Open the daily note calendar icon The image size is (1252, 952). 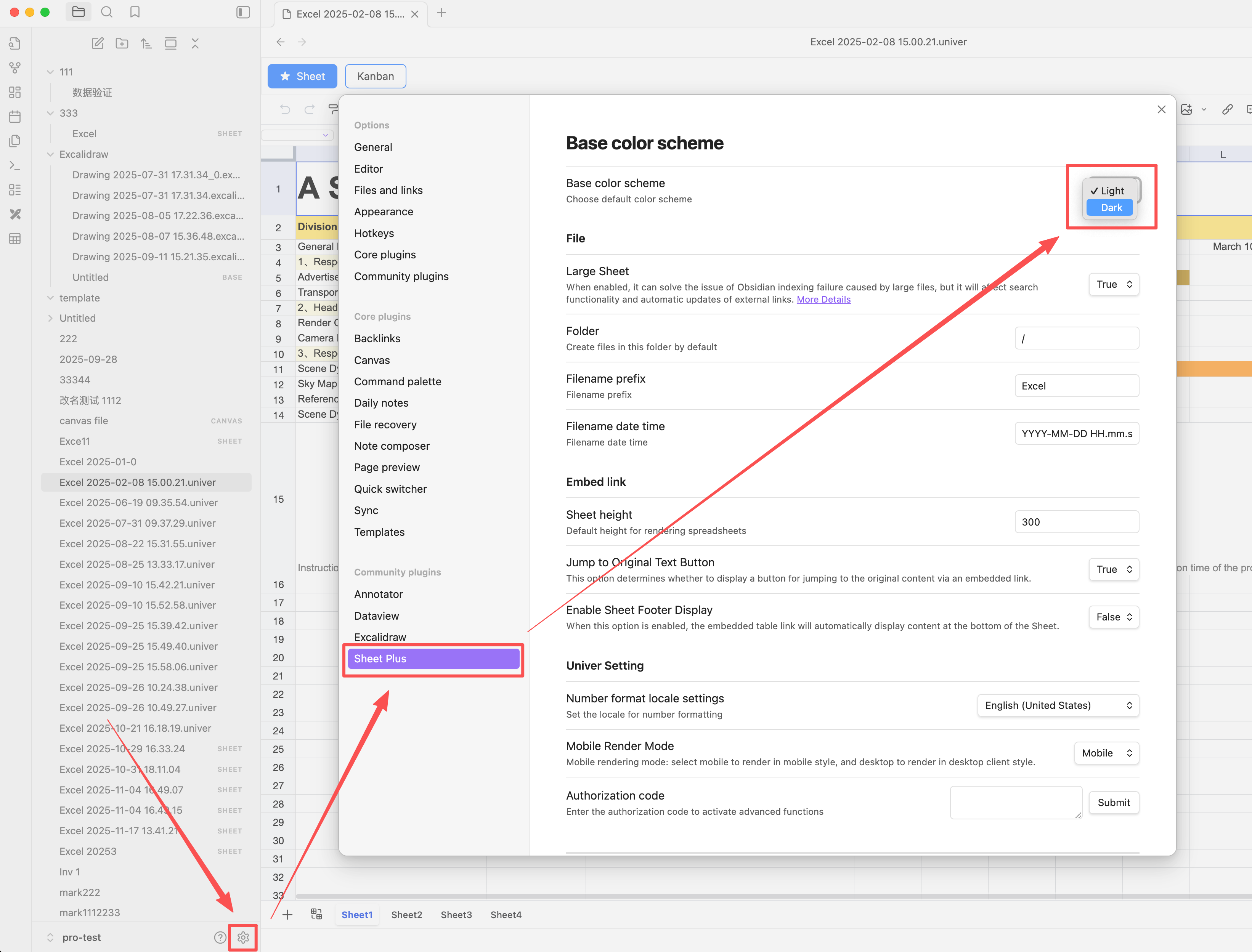tap(15, 117)
